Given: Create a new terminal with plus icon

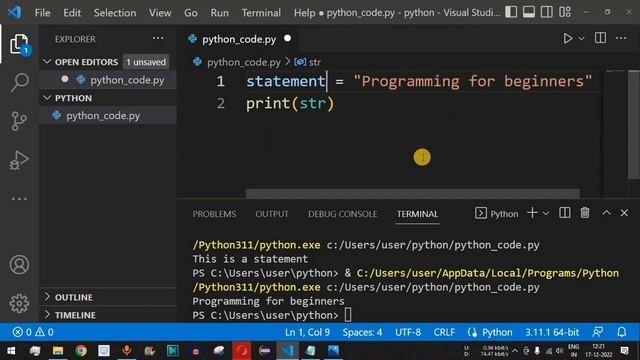Looking at the screenshot, I should point(532,213).
